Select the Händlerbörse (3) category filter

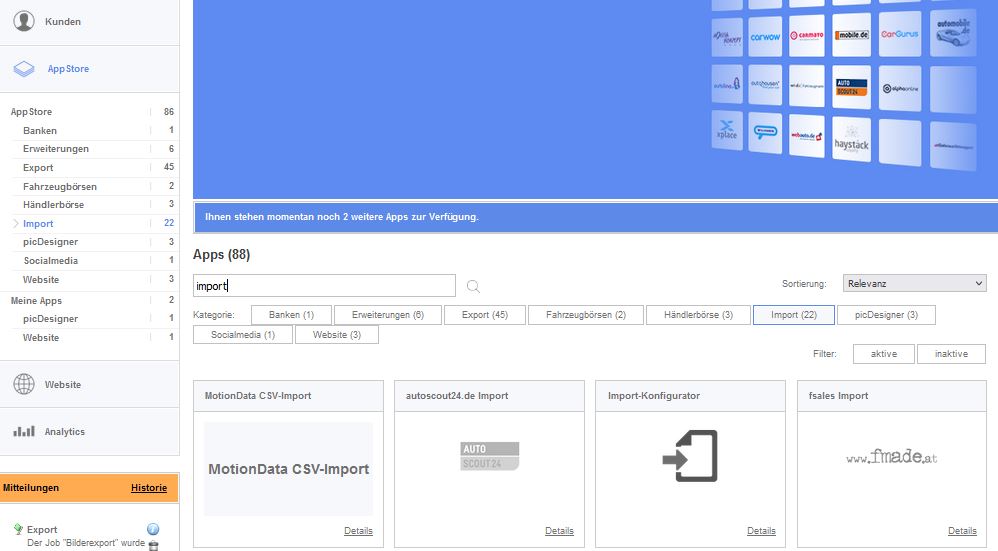pos(698,315)
